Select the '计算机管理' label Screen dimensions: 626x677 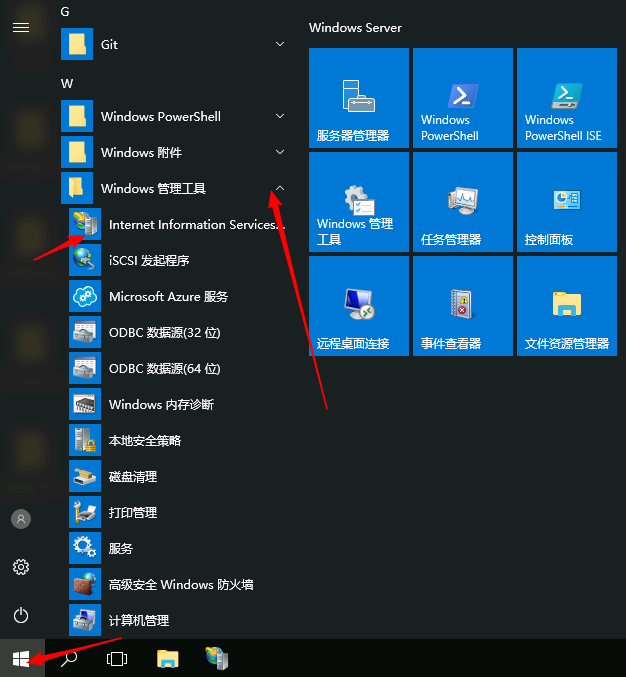(x=139, y=620)
